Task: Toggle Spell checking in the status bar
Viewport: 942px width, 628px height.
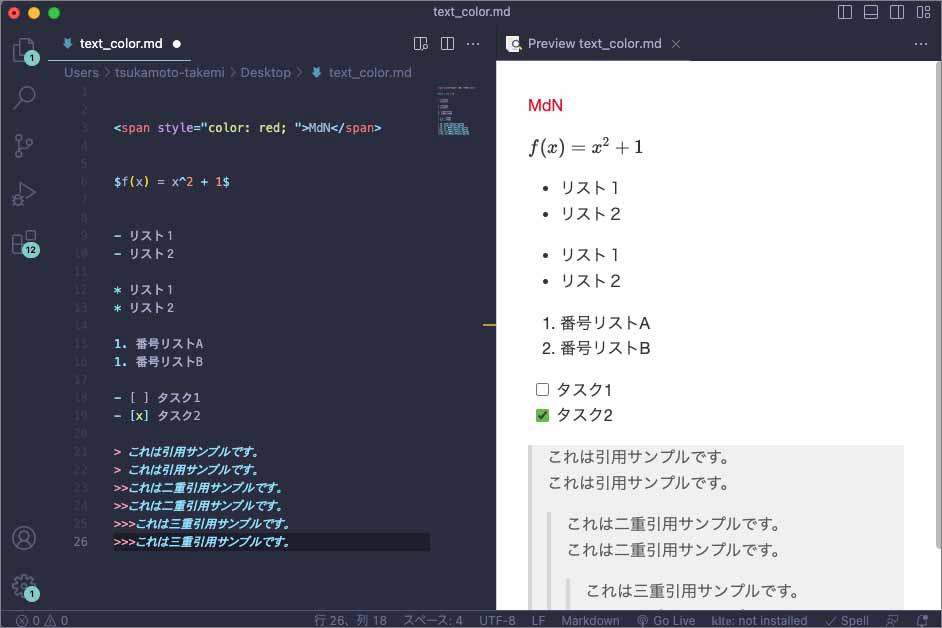Action: (846, 620)
